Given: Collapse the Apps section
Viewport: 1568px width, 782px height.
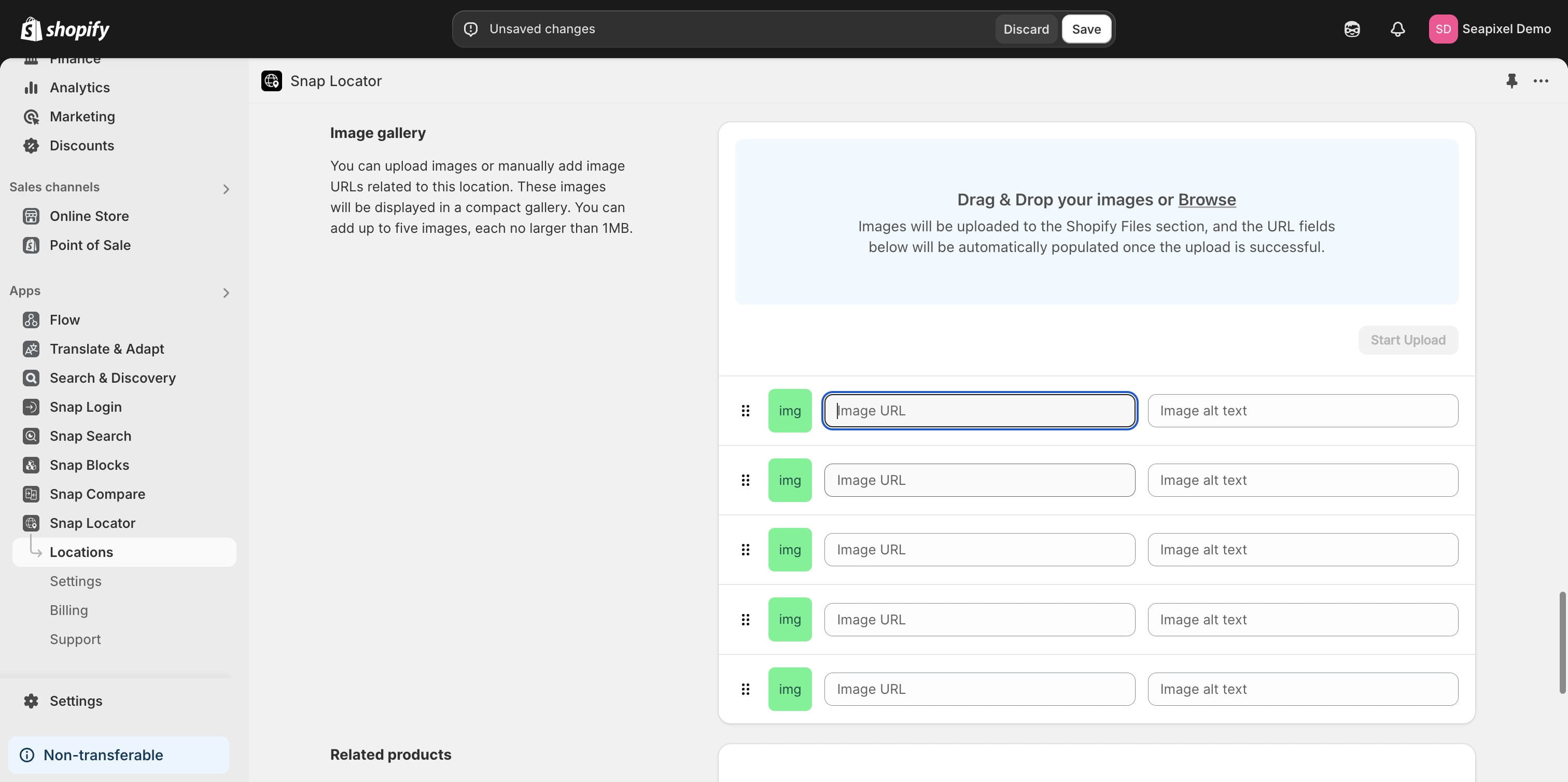Looking at the screenshot, I should pos(226,292).
